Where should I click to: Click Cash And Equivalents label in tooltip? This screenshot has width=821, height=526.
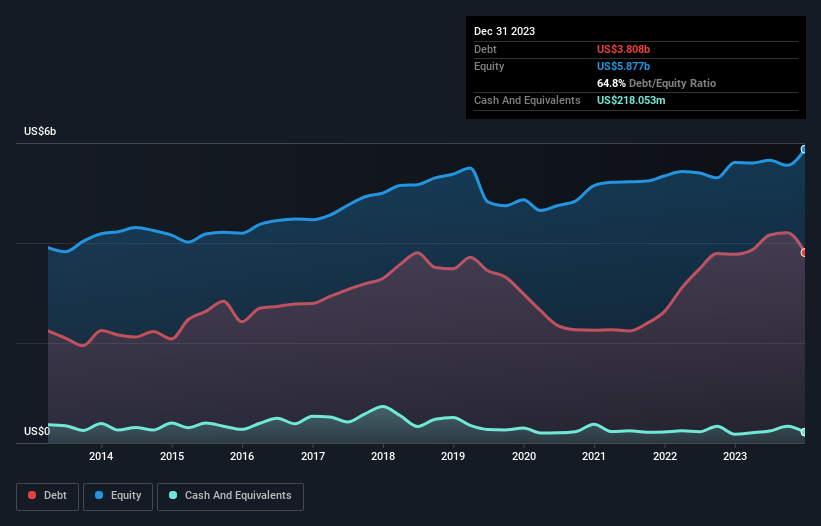click(527, 100)
